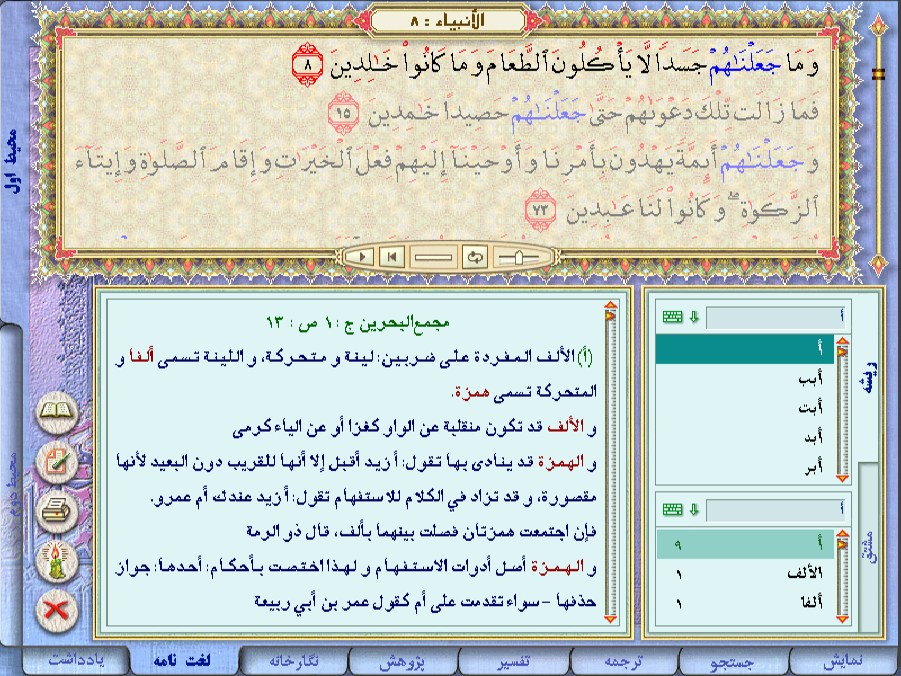Switch to the مشتق side tab
The image size is (901, 676).
pos(869,546)
